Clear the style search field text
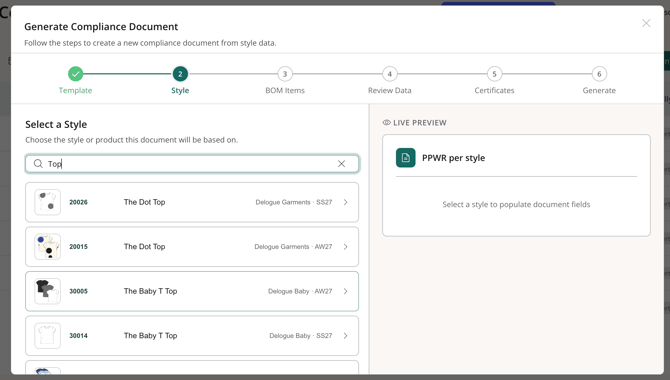Screen dimensions: 670x380 (341, 164)
